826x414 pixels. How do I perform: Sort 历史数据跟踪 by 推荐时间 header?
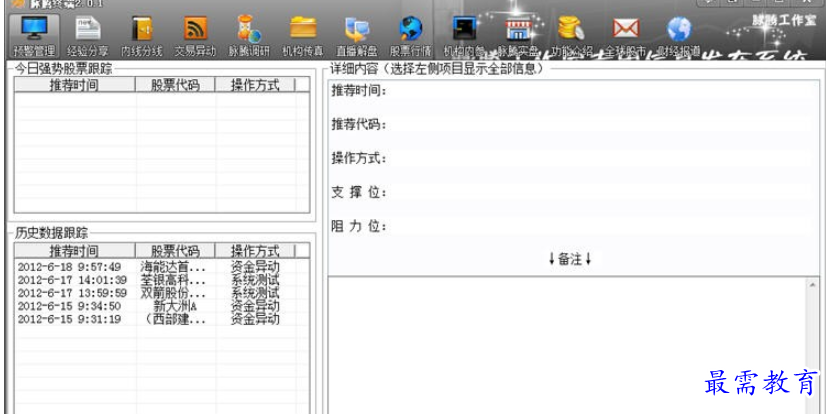click(x=74, y=251)
